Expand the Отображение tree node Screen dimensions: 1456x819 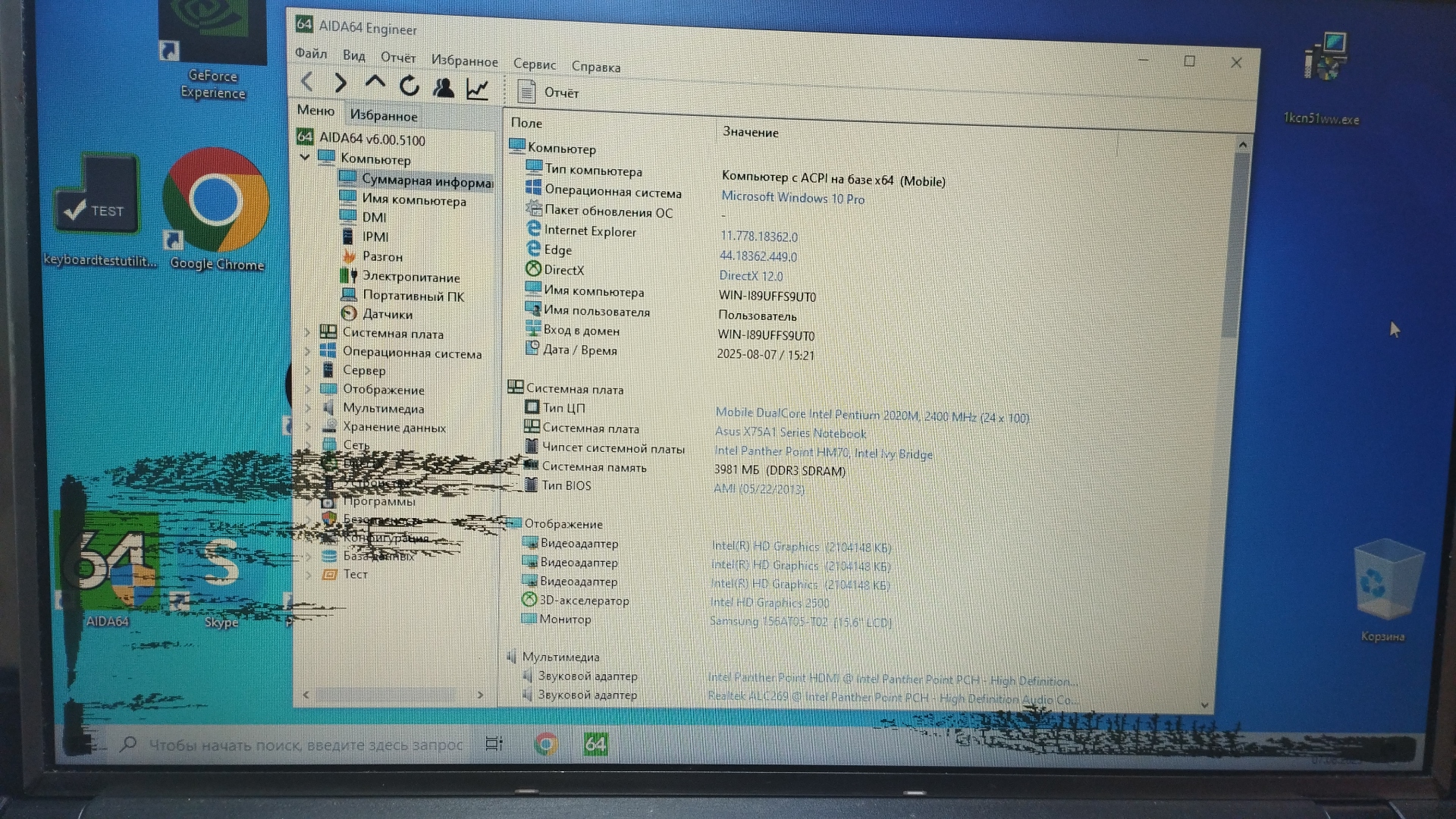click(307, 388)
